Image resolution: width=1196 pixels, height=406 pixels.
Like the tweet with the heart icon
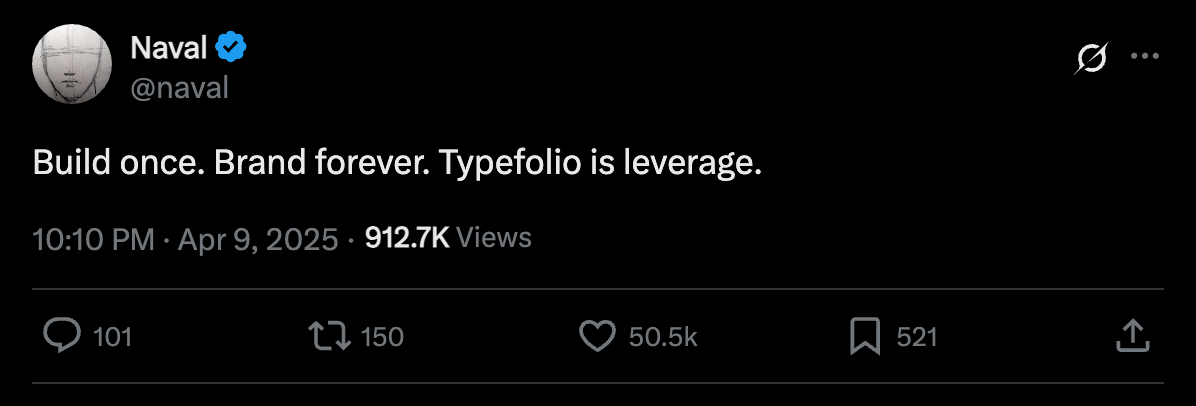(597, 337)
